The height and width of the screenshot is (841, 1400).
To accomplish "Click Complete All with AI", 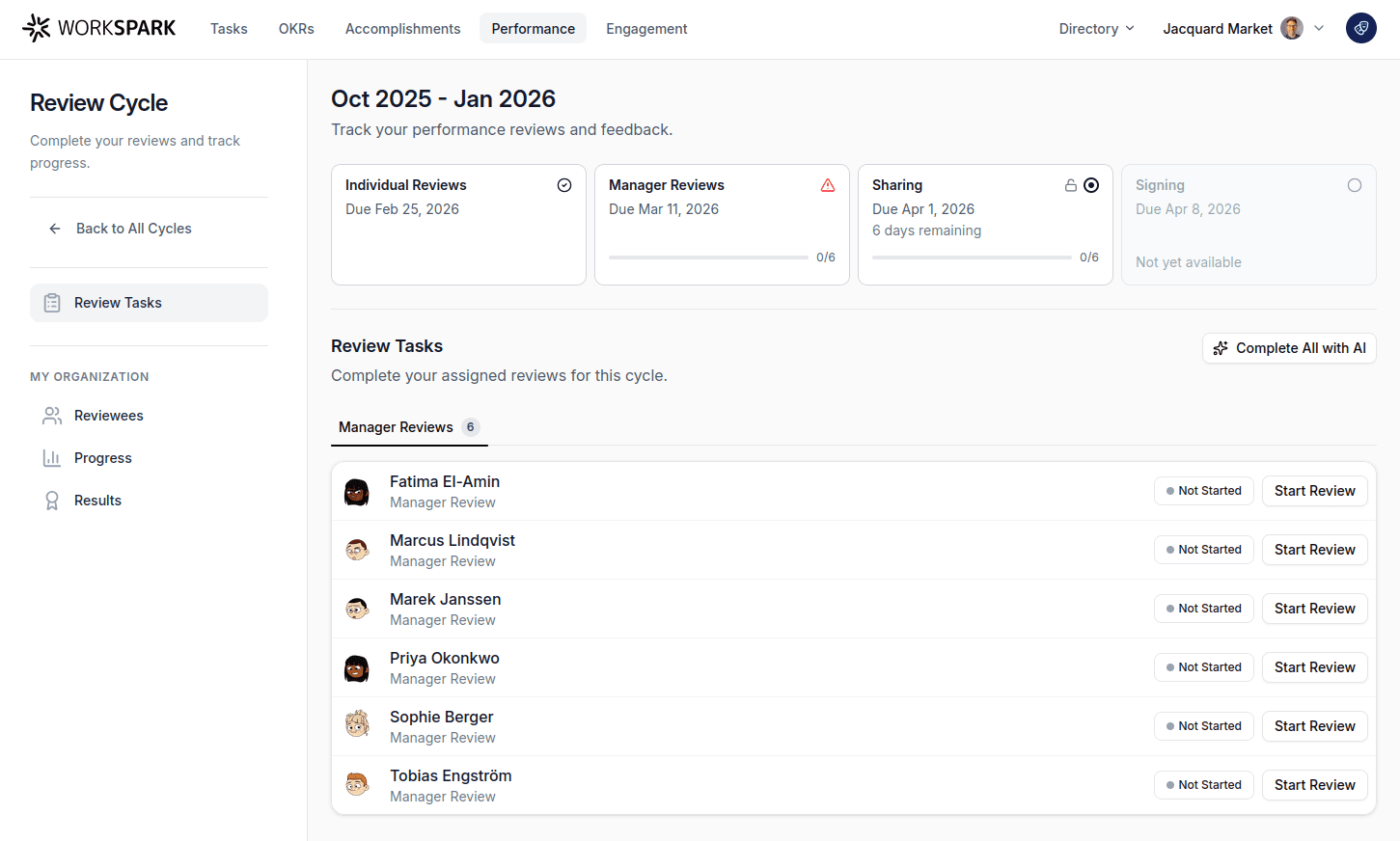I will tap(1289, 348).
